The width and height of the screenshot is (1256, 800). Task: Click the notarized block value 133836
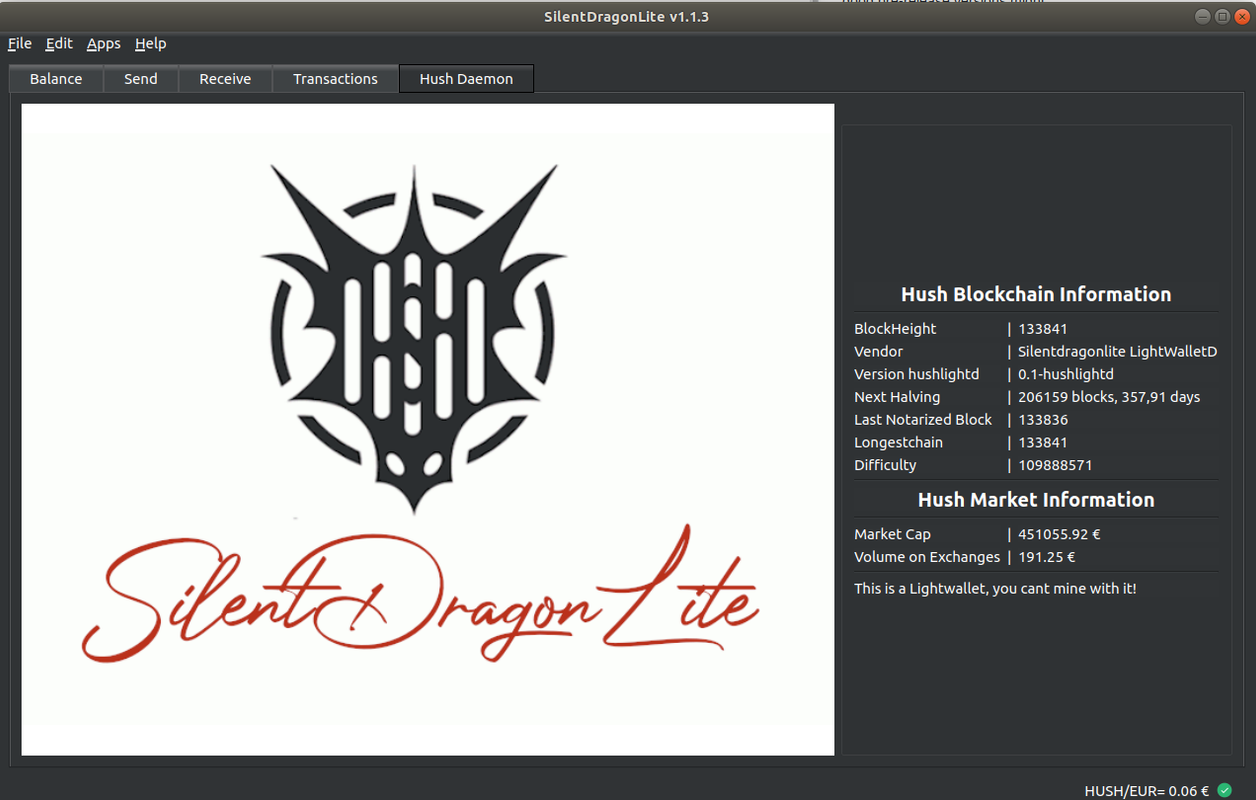coord(1043,420)
